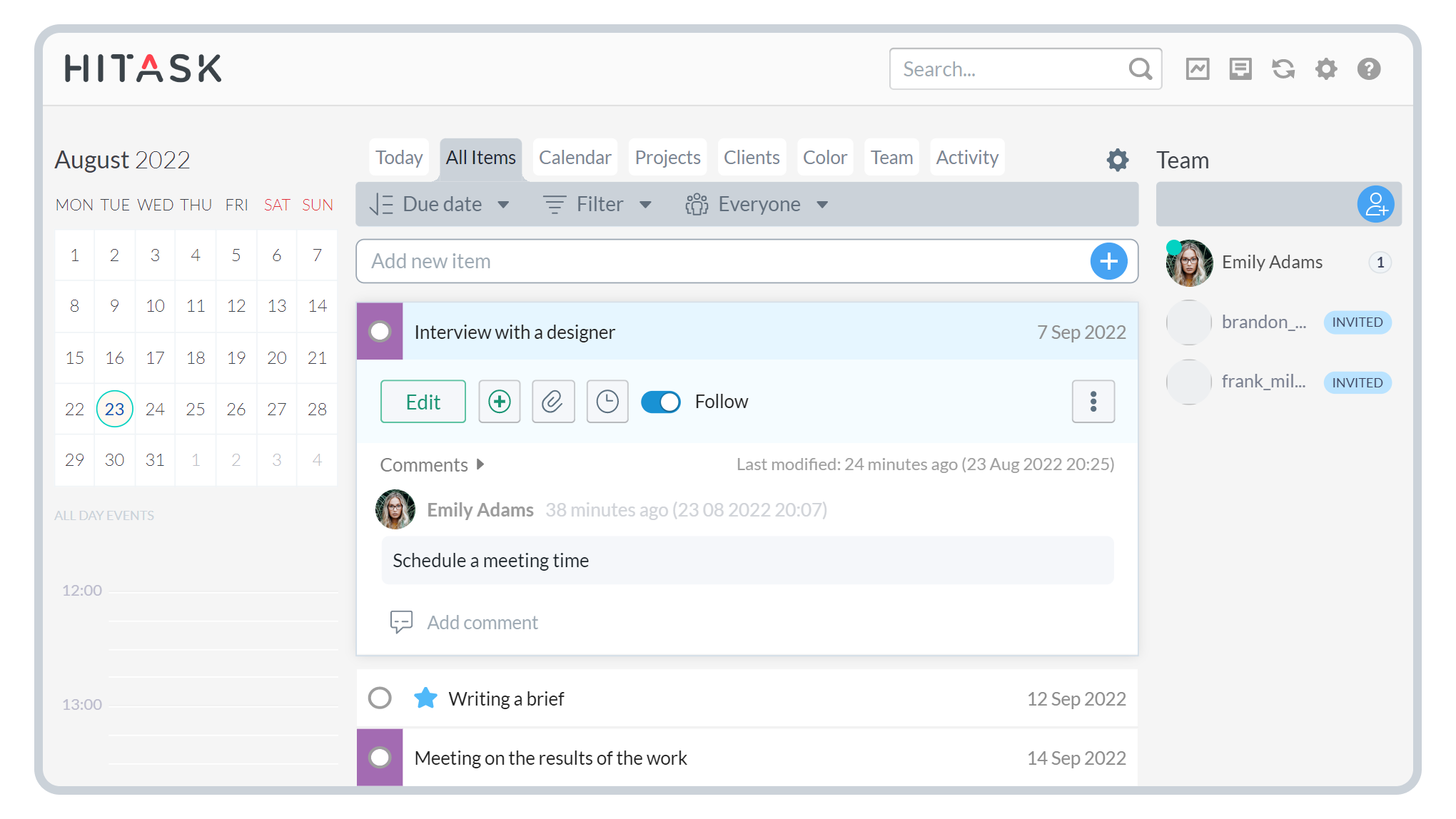
Task: Click Add comment link
Action: (x=482, y=623)
